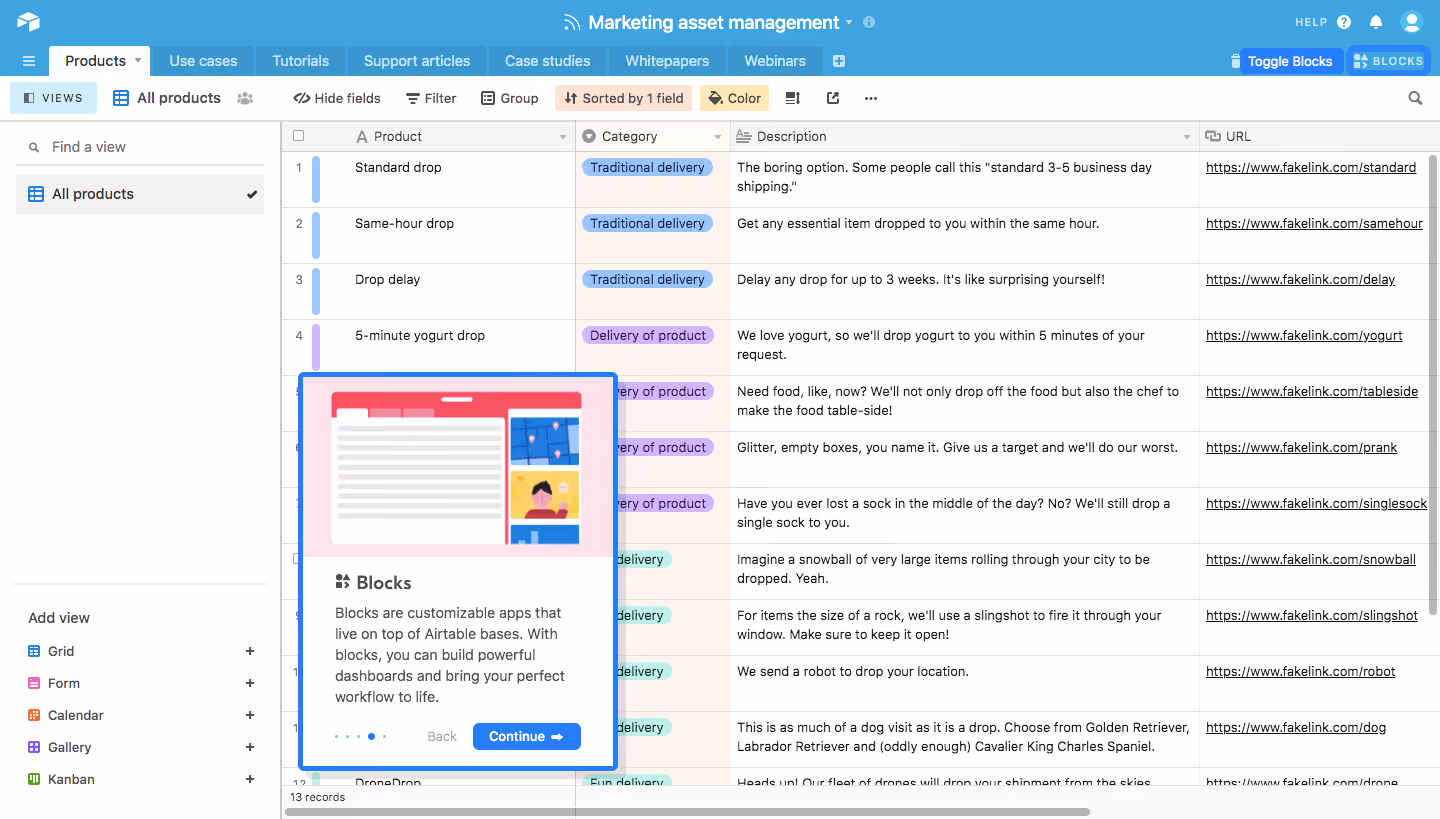Click the Hide fields button
The width and height of the screenshot is (1440, 819).
click(337, 98)
